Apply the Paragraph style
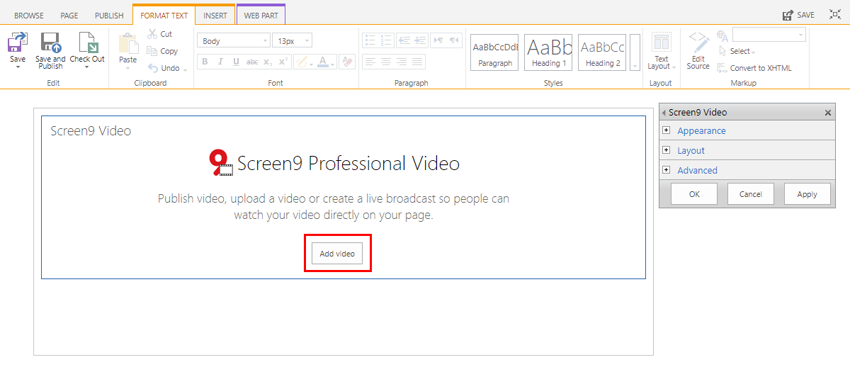 click(495, 52)
